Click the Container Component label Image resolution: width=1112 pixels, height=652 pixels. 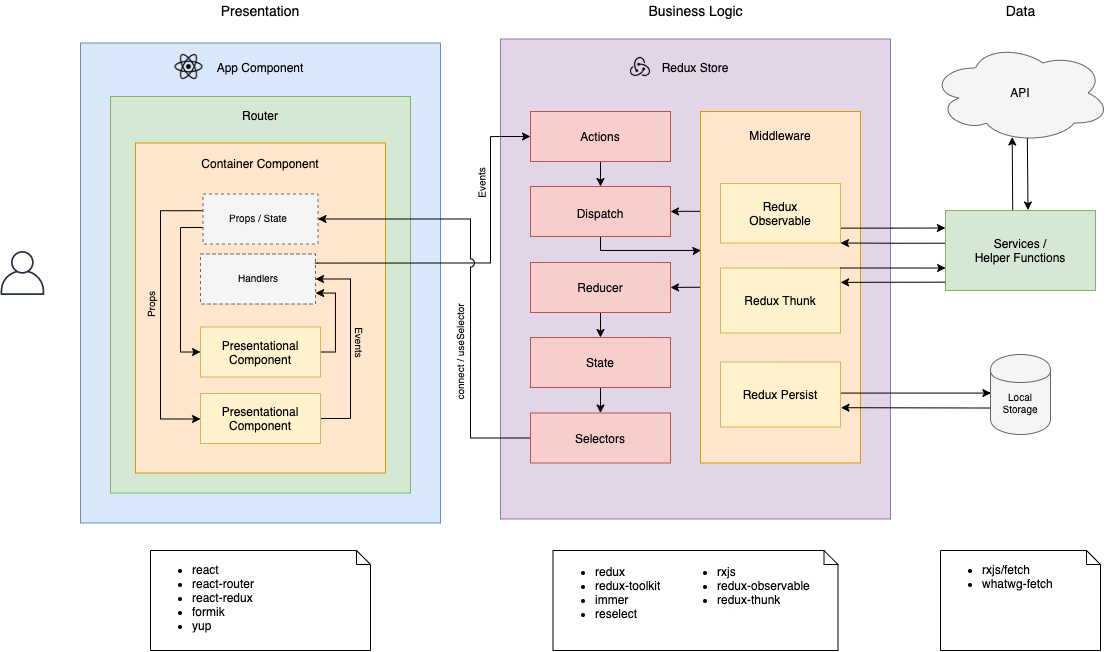click(x=260, y=164)
